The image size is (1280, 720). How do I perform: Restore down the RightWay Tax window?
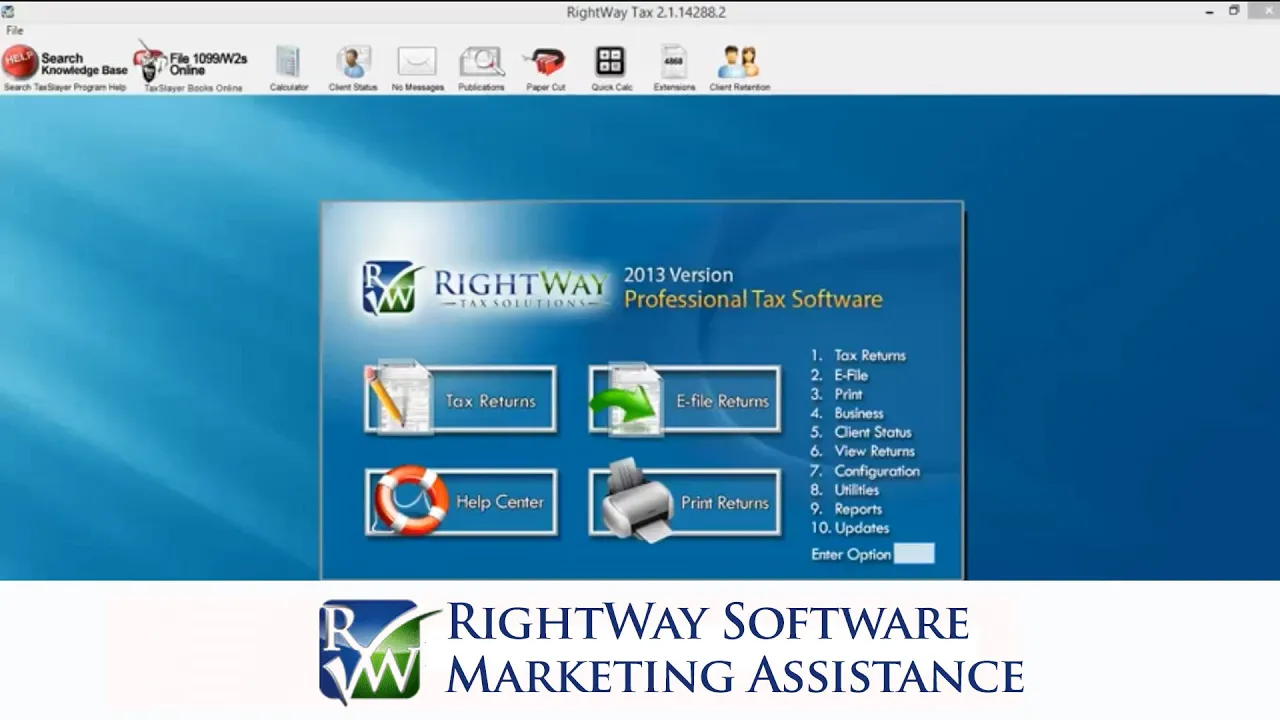1234,11
